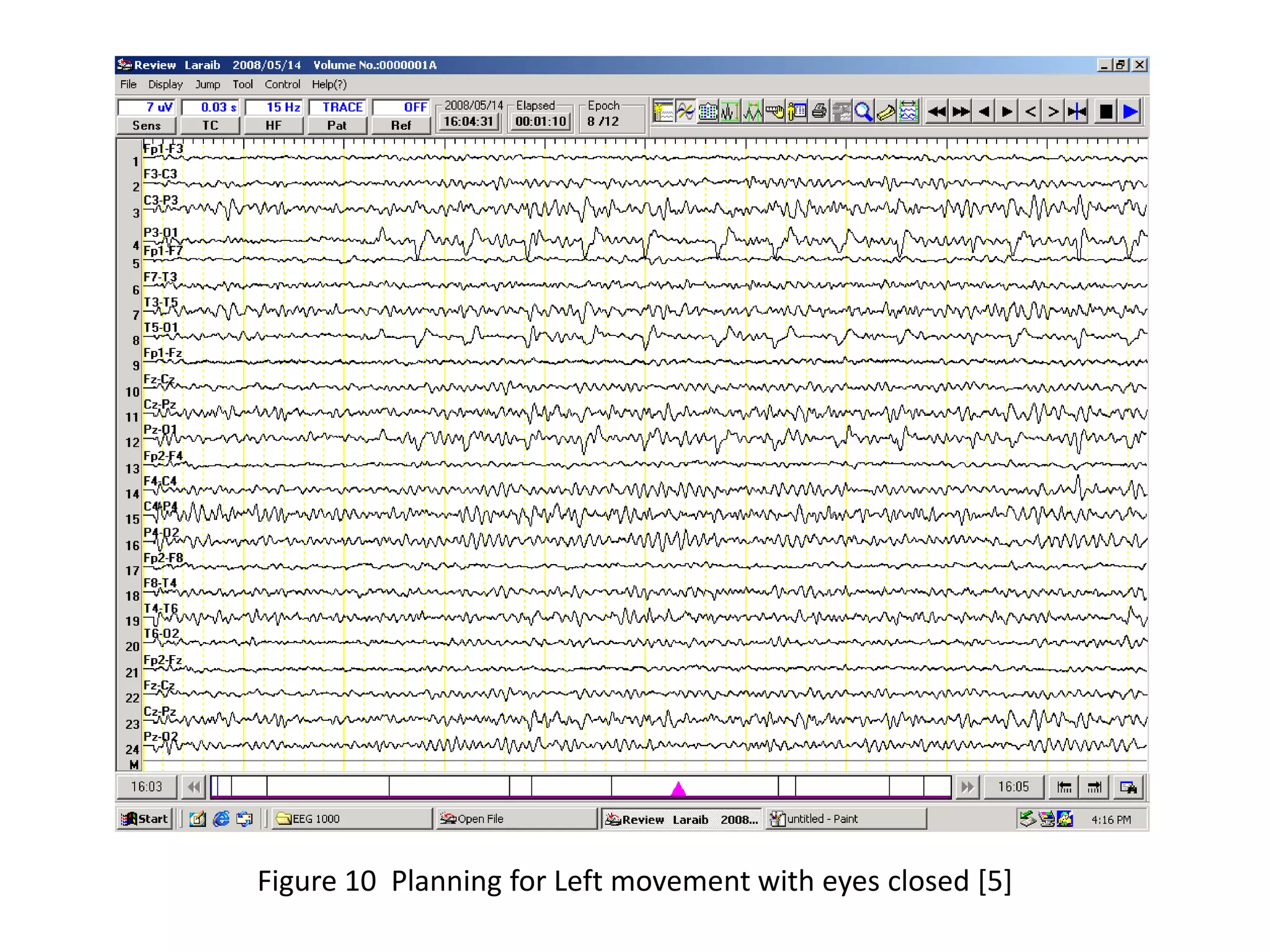Screen dimensions: 1270x952
Task: Select the ruler hand tool icon
Action: (x=775, y=112)
